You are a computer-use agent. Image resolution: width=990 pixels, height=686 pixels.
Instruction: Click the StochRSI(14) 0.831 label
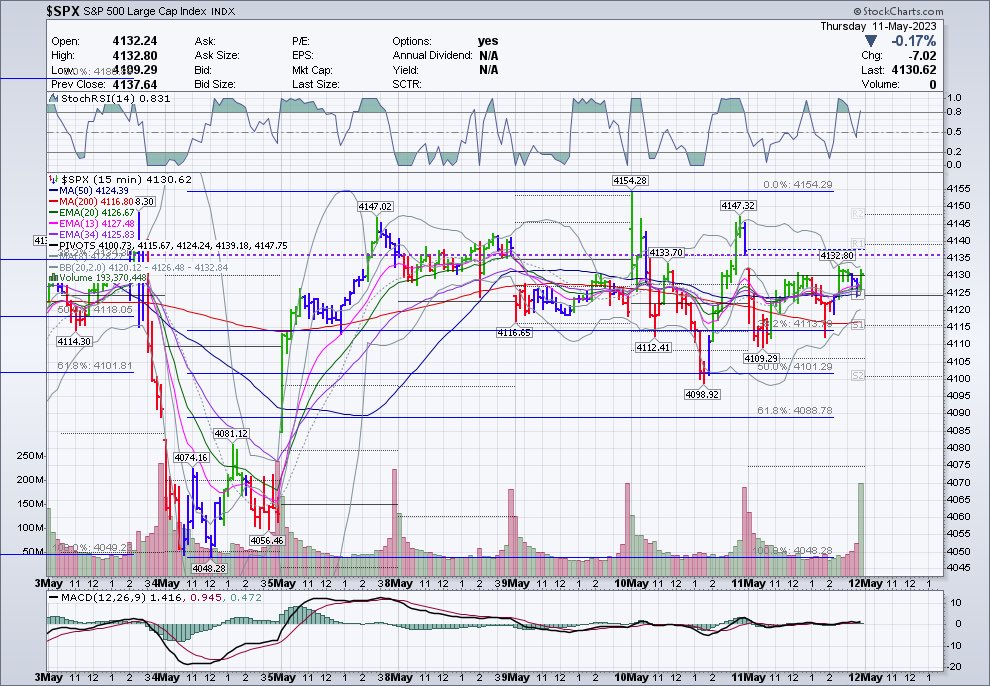(x=116, y=99)
